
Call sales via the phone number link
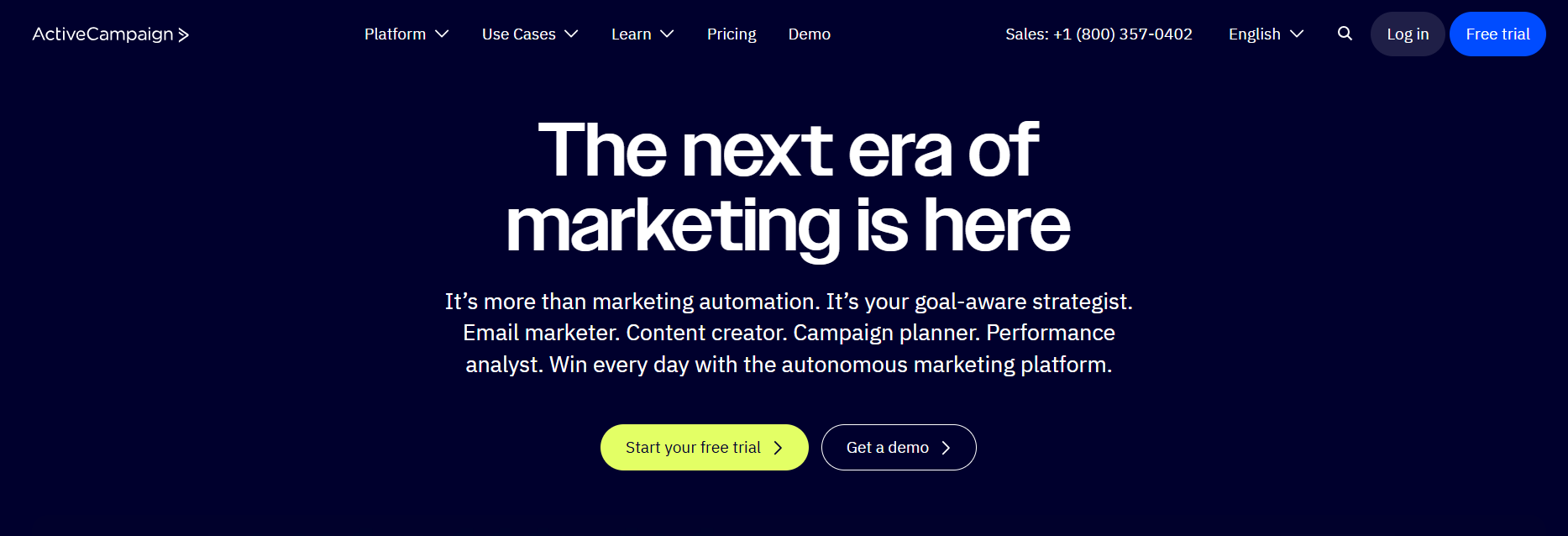(1099, 34)
